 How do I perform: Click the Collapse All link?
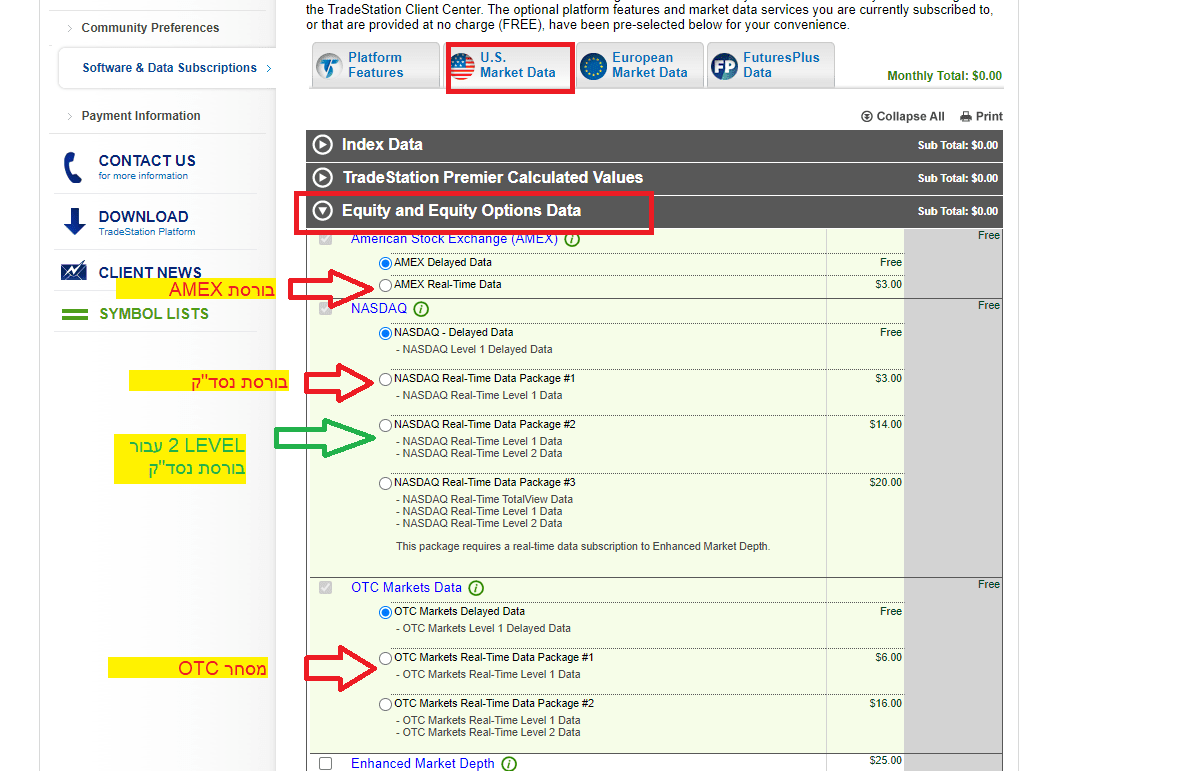[902, 117]
